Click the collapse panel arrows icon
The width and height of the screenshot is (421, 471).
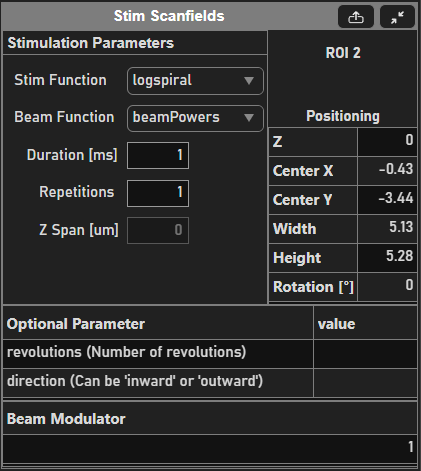pyautogui.click(x=397, y=17)
